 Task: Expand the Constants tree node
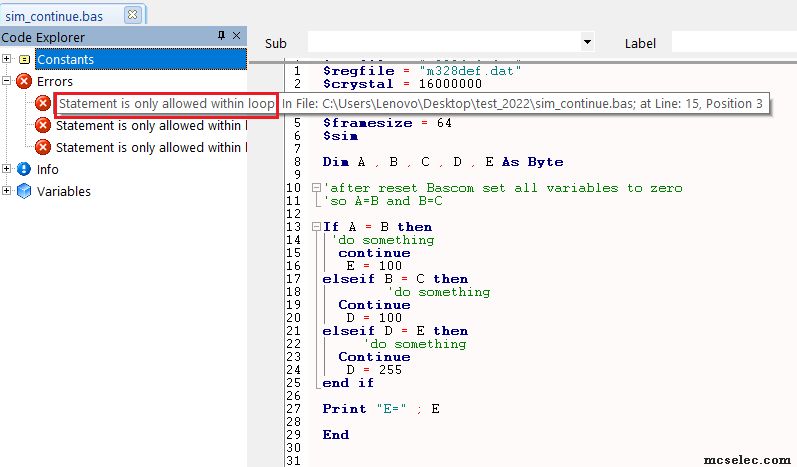click(x=6, y=59)
